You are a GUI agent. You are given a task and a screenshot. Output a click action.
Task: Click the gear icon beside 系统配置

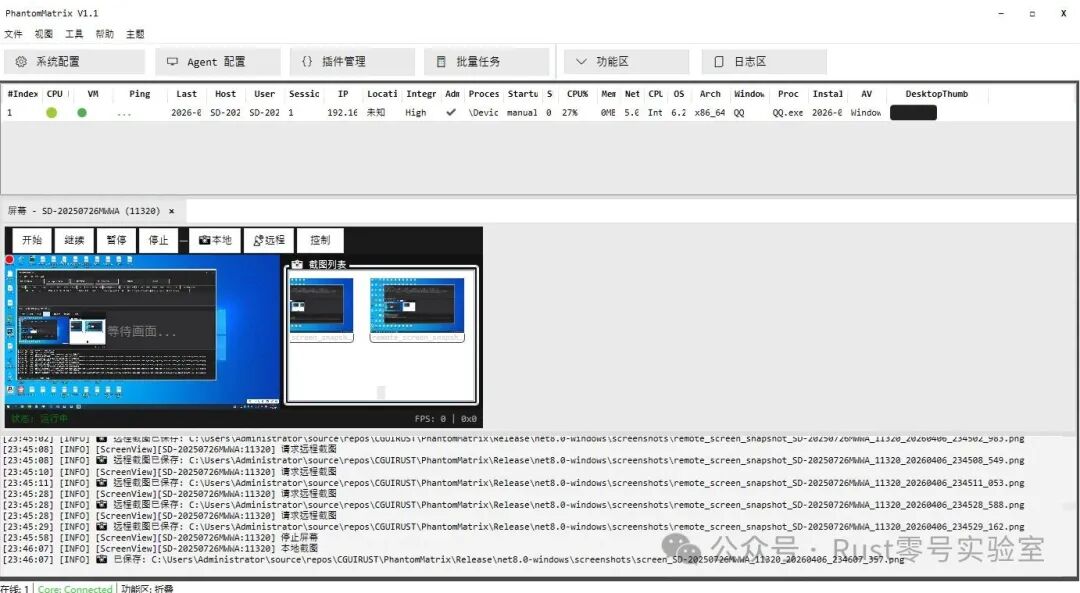[21, 61]
